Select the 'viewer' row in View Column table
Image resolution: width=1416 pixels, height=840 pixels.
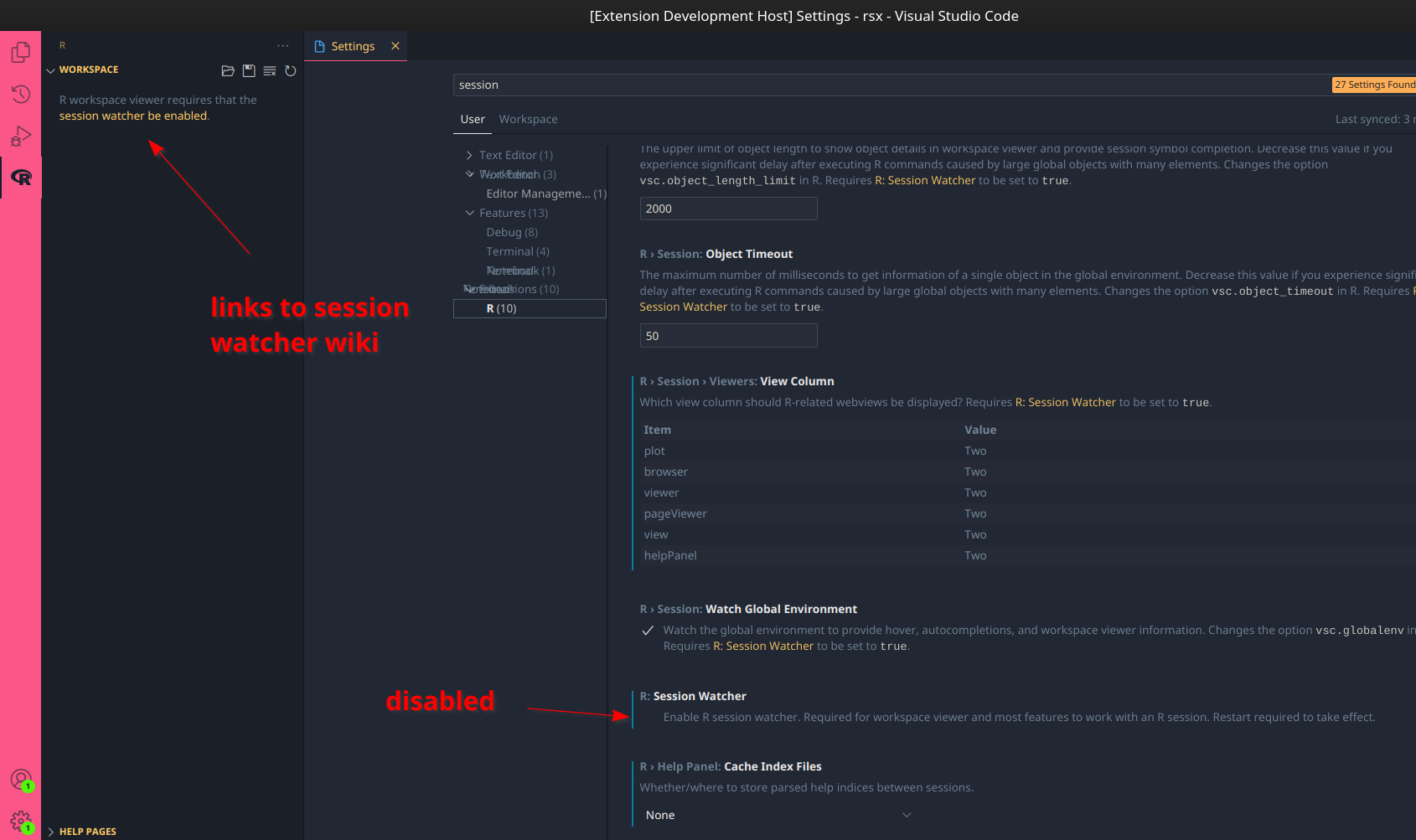click(1027, 492)
